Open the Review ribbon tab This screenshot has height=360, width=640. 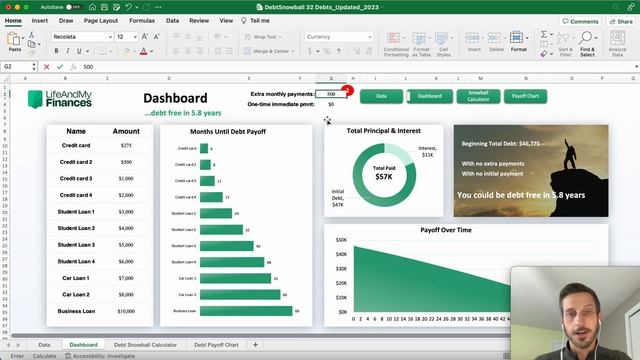coord(199,20)
